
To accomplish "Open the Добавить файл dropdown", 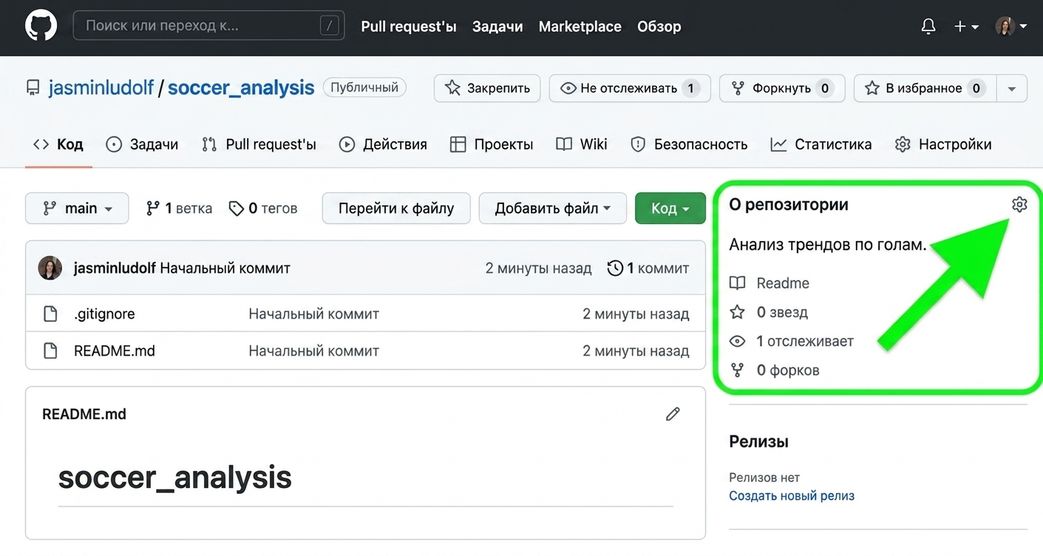I will [552, 208].
